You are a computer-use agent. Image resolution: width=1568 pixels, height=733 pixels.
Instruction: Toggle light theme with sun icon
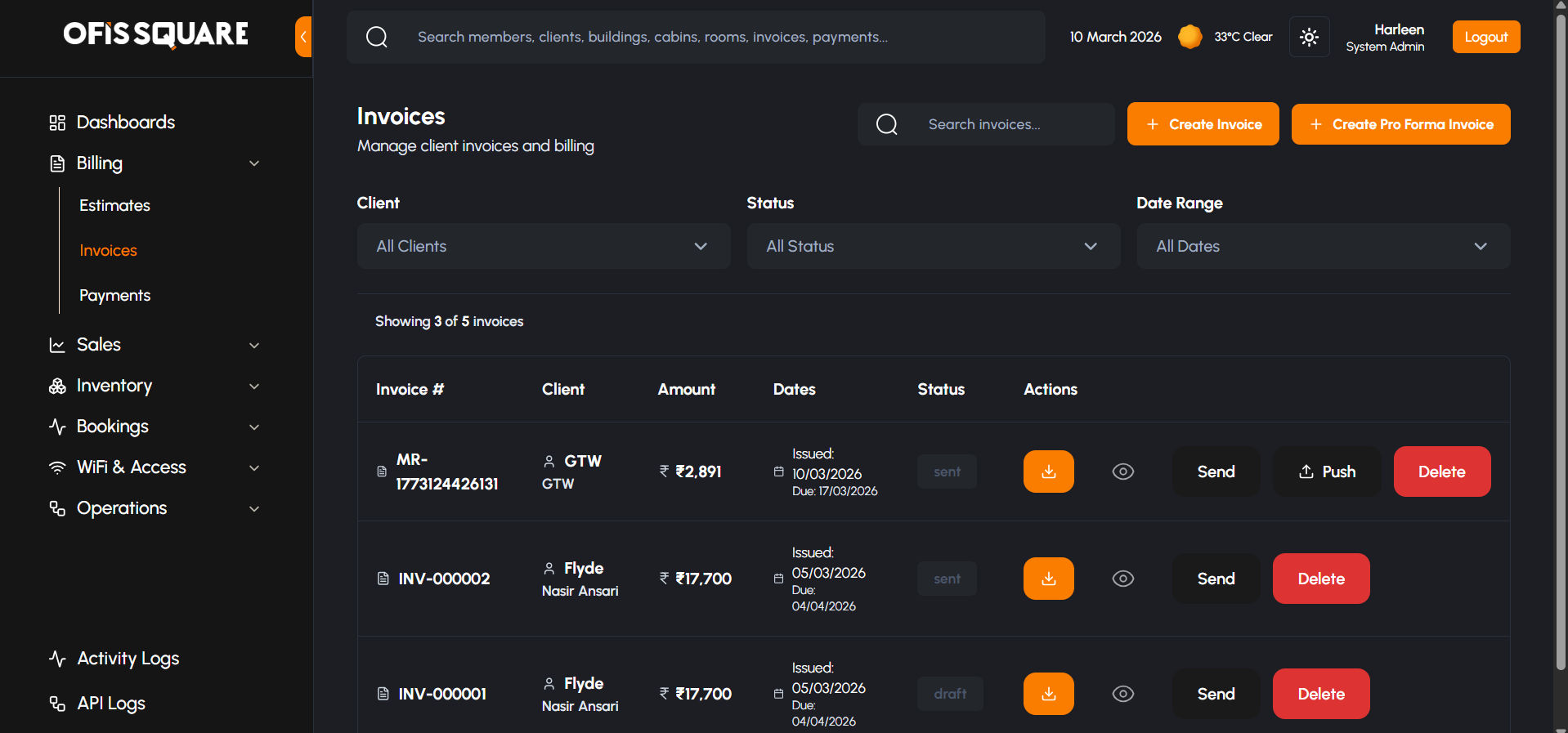click(1309, 37)
